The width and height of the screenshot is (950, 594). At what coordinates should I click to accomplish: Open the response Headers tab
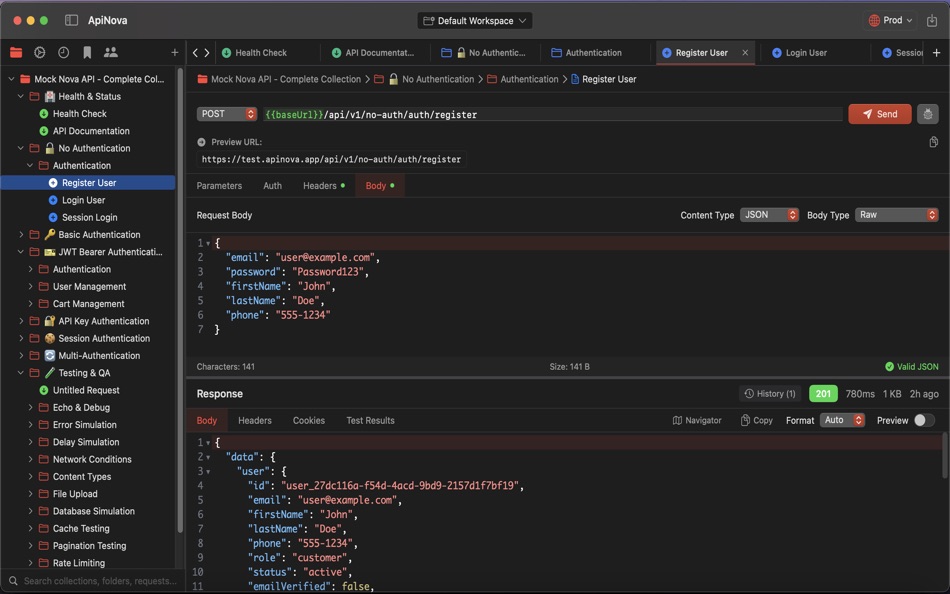click(254, 420)
